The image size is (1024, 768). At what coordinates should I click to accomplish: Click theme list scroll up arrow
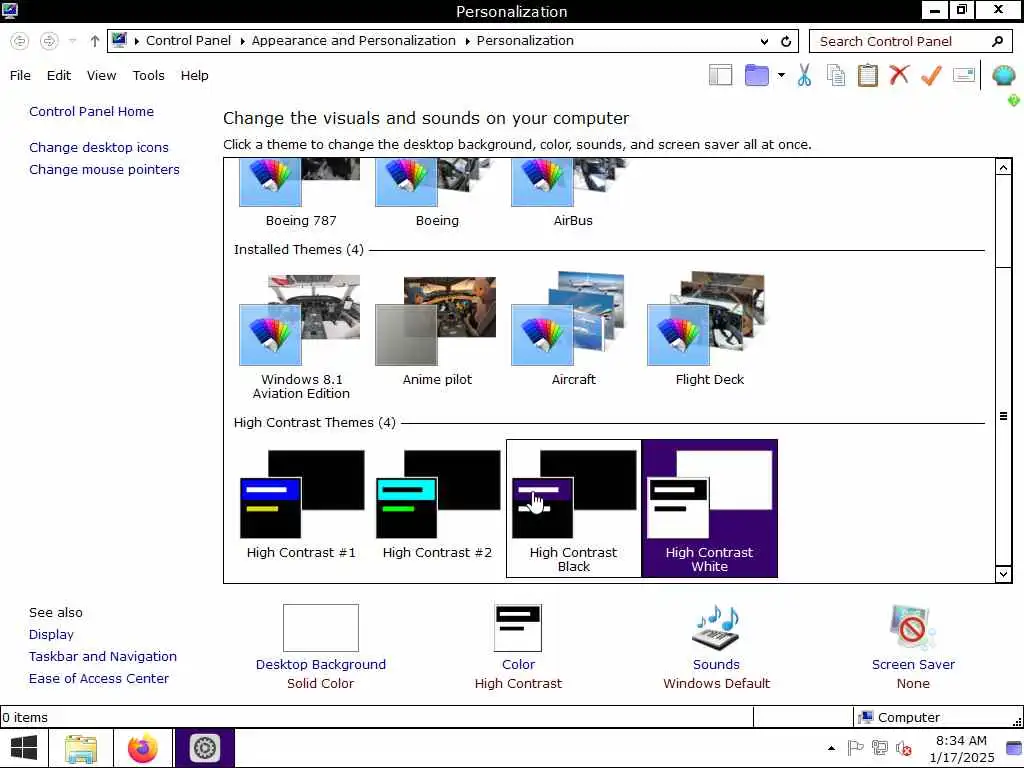(1004, 167)
